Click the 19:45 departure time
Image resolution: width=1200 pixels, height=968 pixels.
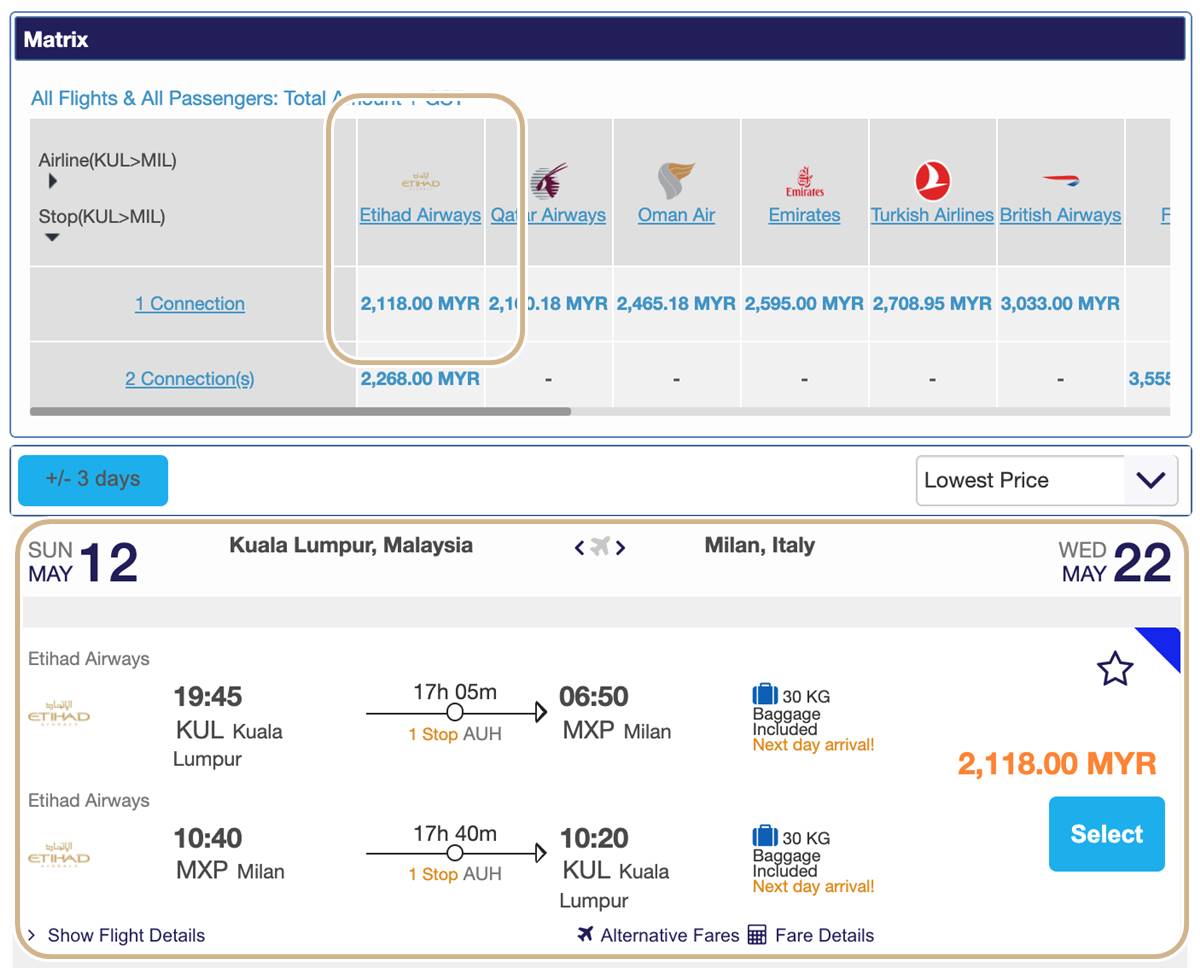[x=208, y=696]
